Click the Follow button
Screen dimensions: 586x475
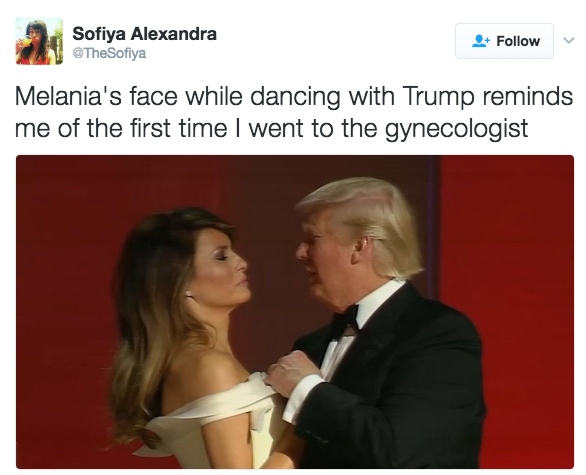point(504,41)
